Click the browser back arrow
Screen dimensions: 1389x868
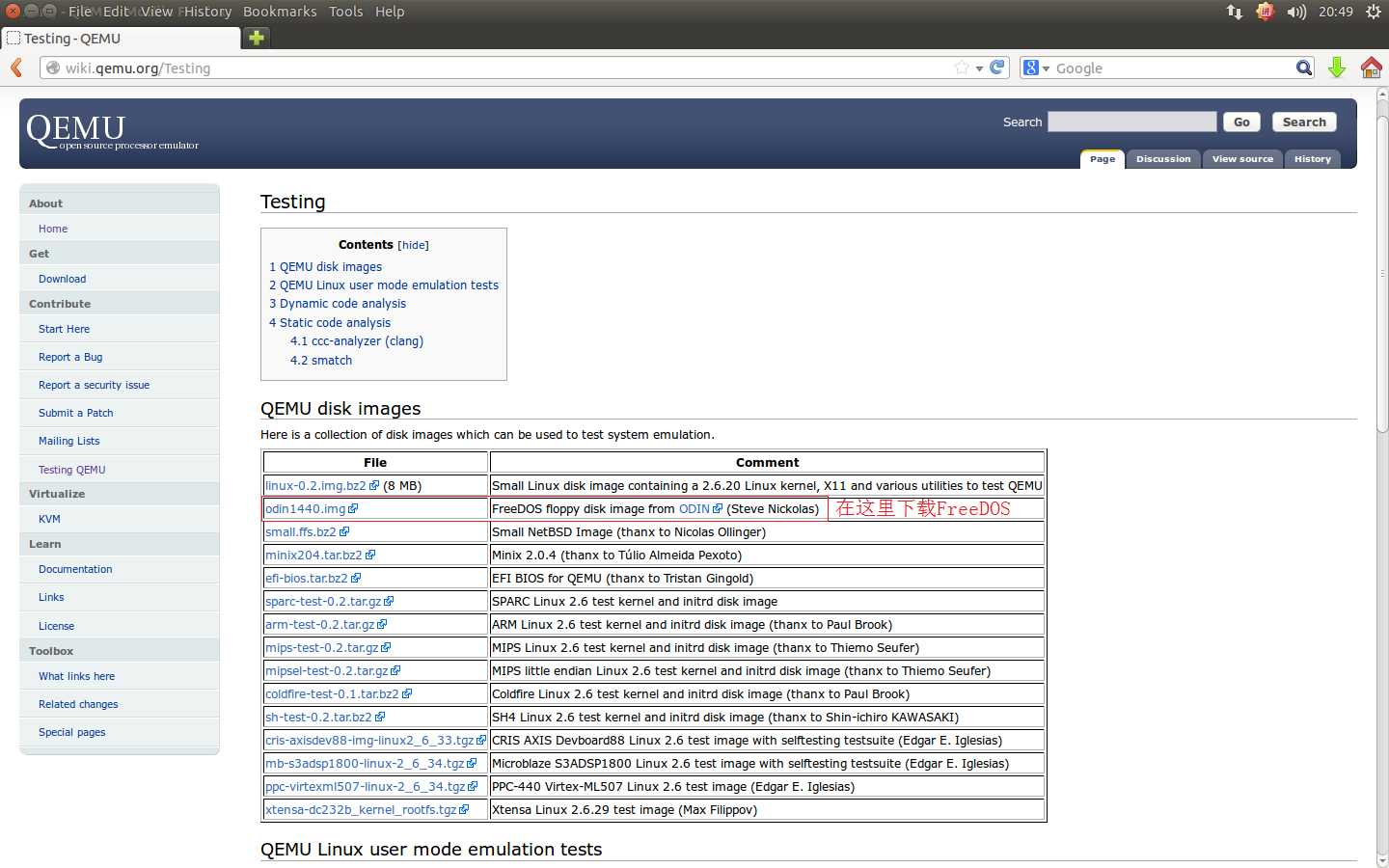click(15, 68)
